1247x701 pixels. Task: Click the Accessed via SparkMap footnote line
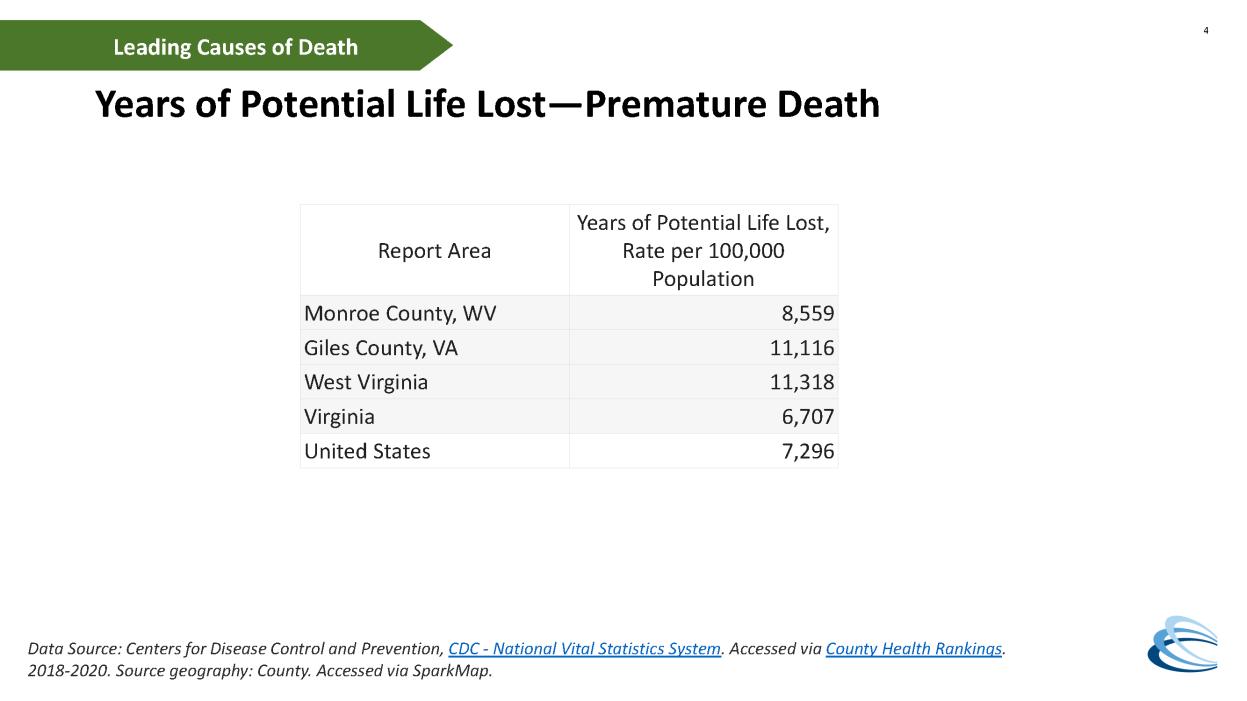pos(261,671)
